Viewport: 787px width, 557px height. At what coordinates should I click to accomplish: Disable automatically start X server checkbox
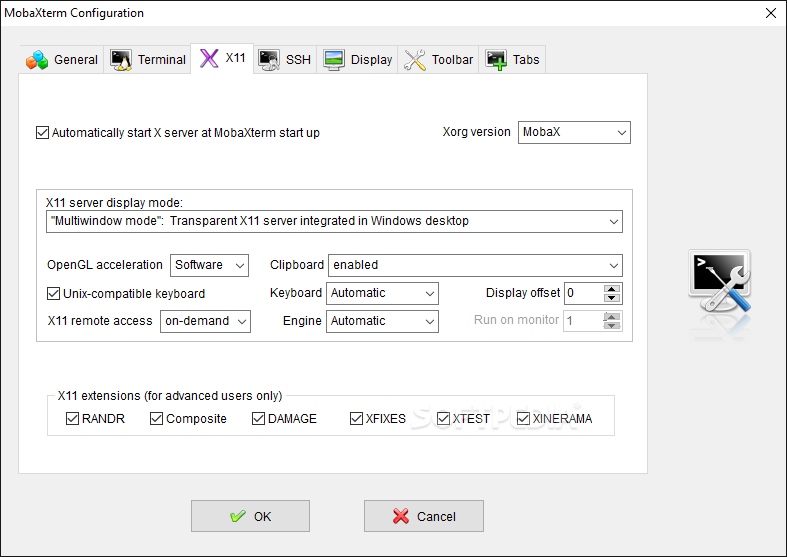tap(42, 132)
